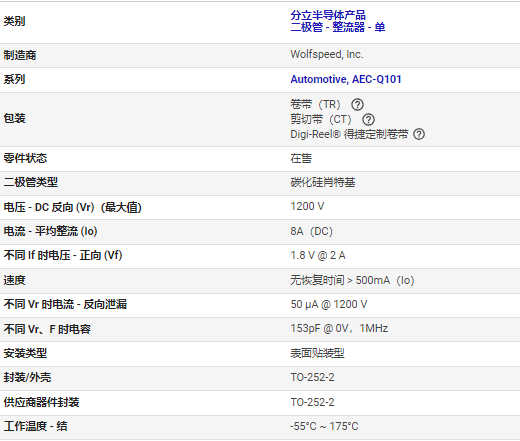This screenshot has height=441, width=520.
Task: Select the 无恢复时间 > 500mA speed value
Action: (x=352, y=280)
